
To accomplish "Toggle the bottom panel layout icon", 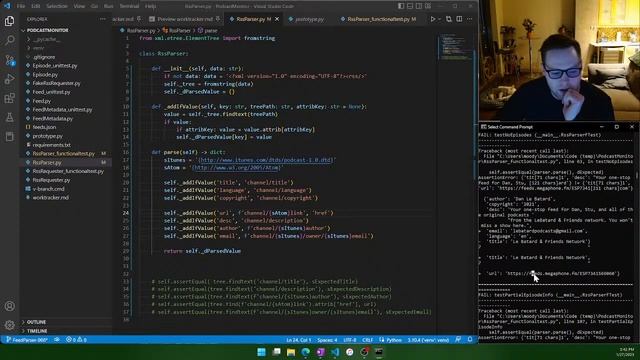I will [x=410, y=6].
